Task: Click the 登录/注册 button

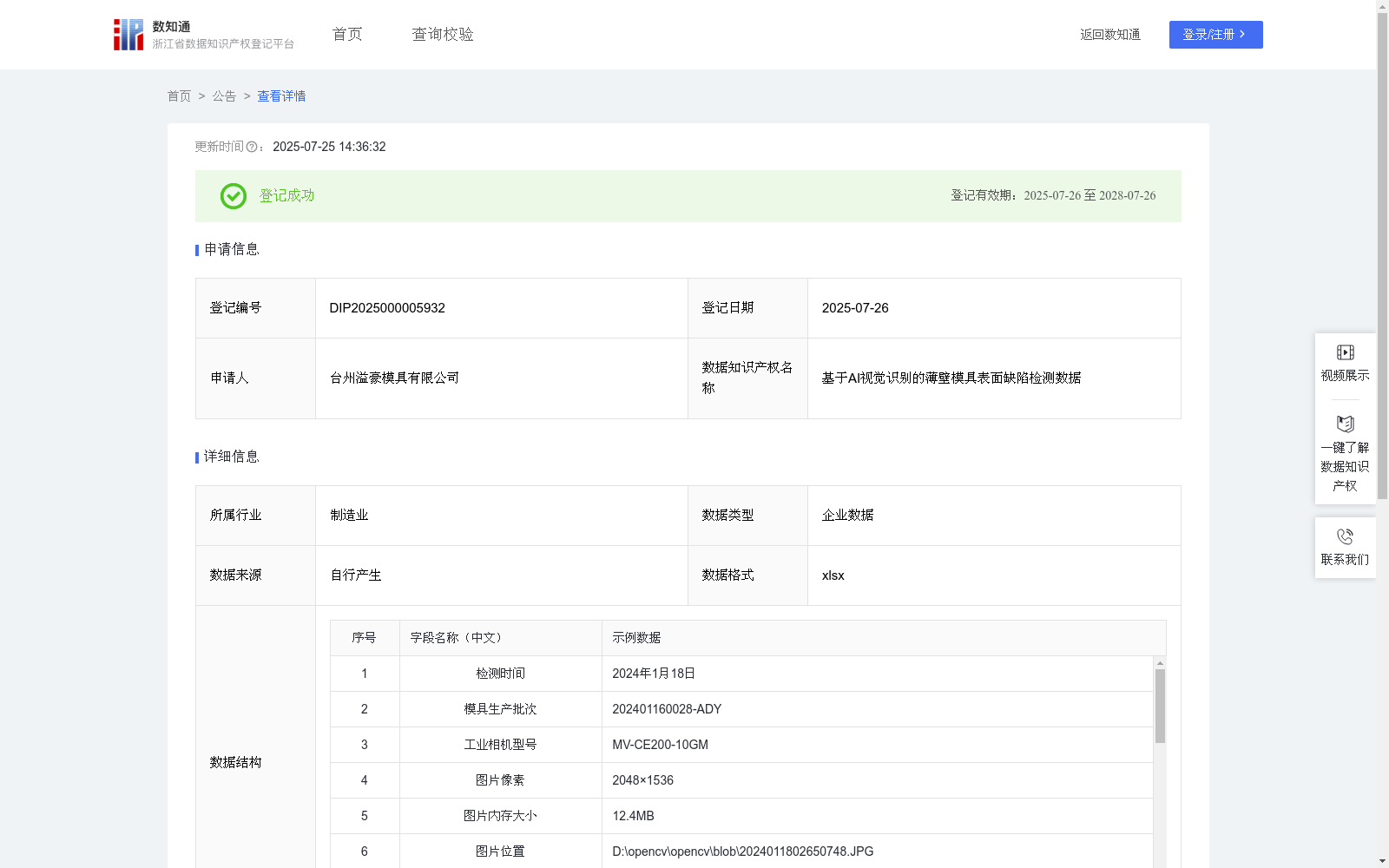Action: click(x=1215, y=35)
